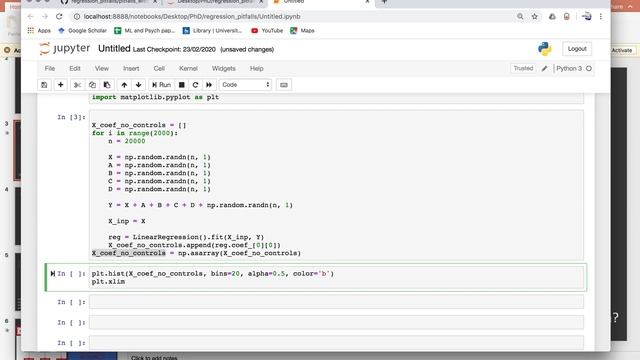Image resolution: width=640 pixels, height=360 pixels.
Task: Open the File menu
Action: (50, 69)
